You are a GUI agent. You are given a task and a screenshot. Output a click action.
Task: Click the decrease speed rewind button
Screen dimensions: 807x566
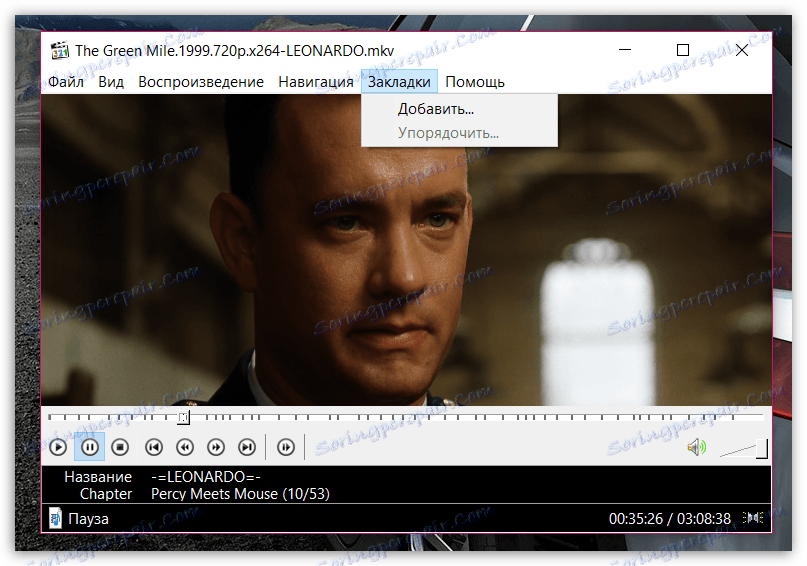(x=185, y=447)
